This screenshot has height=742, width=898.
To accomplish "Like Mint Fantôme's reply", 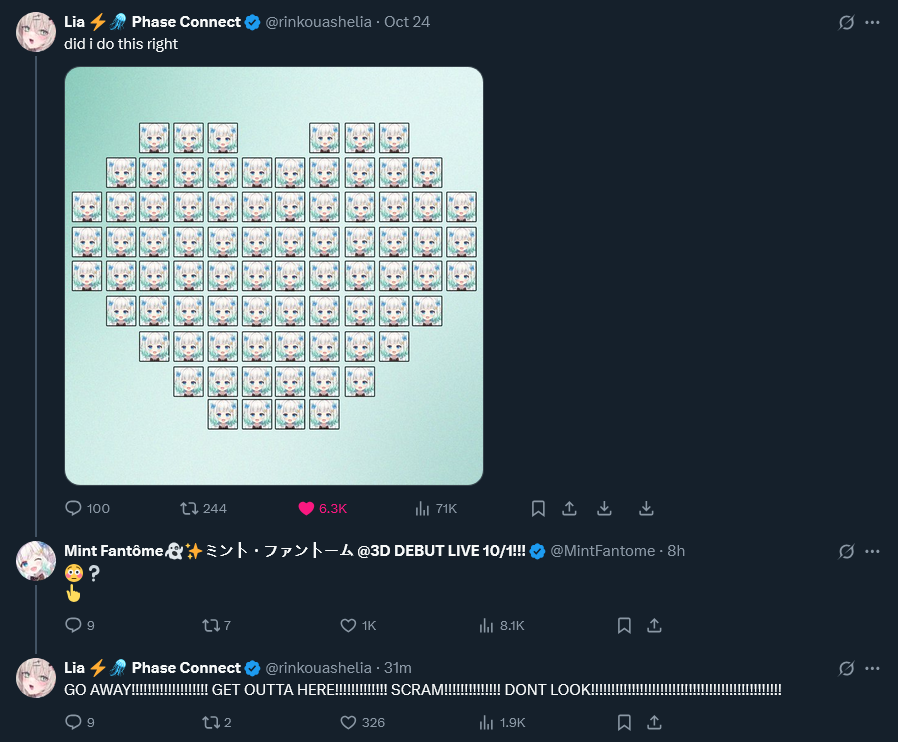I will [348, 625].
